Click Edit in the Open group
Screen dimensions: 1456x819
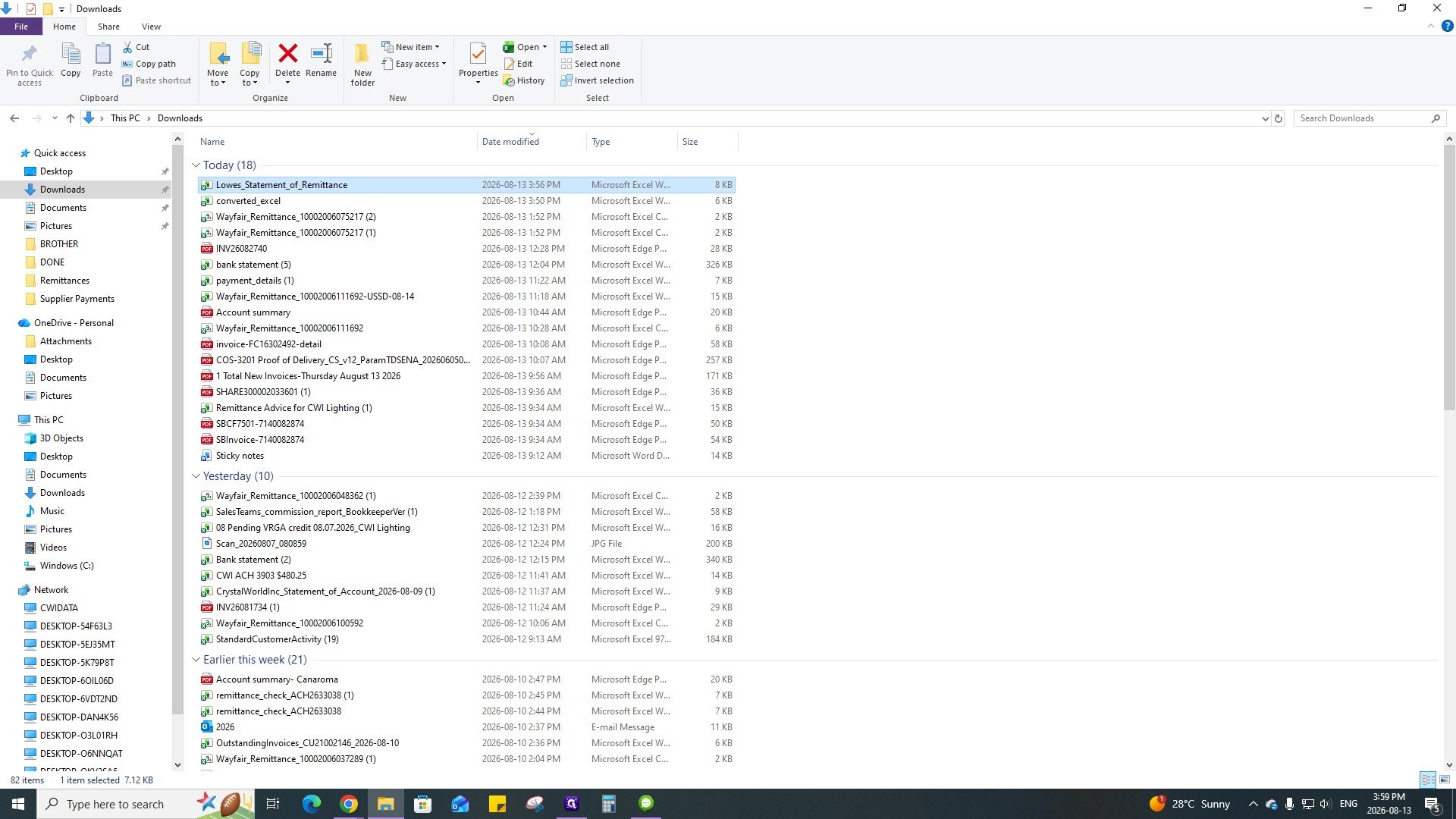(x=519, y=64)
